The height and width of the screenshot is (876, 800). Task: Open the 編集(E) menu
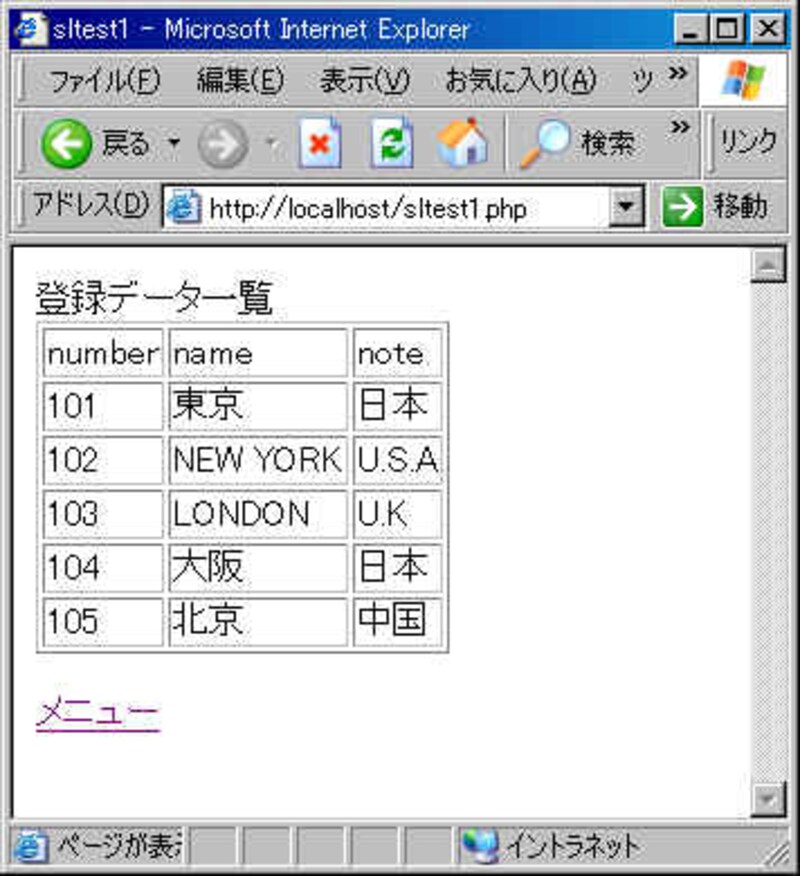[240, 80]
